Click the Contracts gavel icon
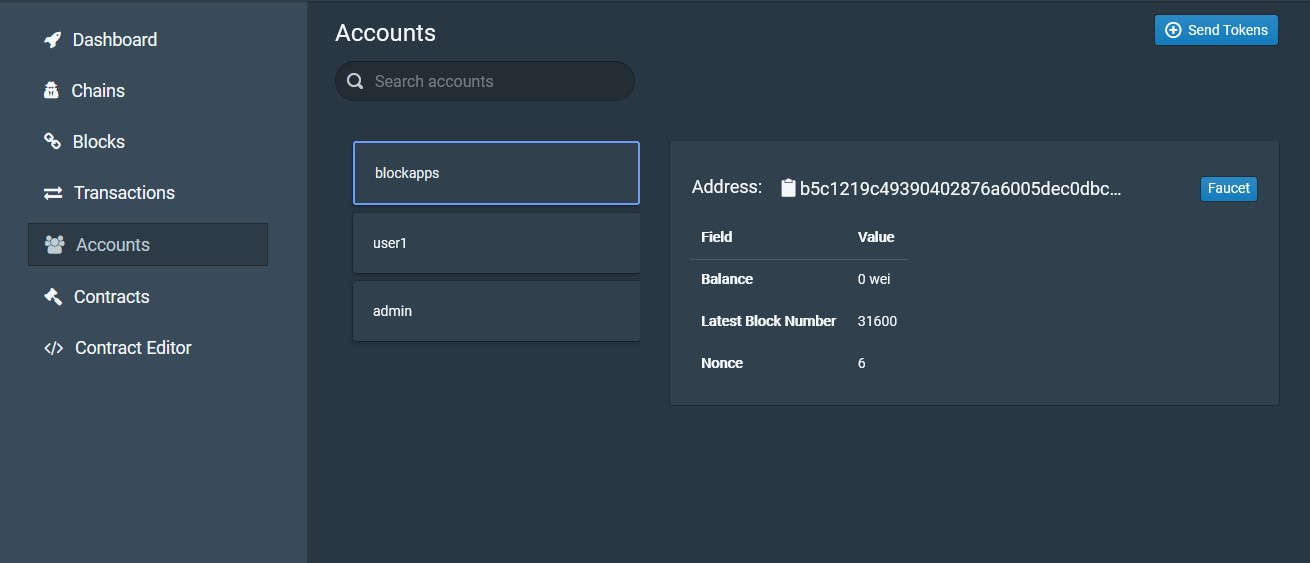 tap(53, 297)
